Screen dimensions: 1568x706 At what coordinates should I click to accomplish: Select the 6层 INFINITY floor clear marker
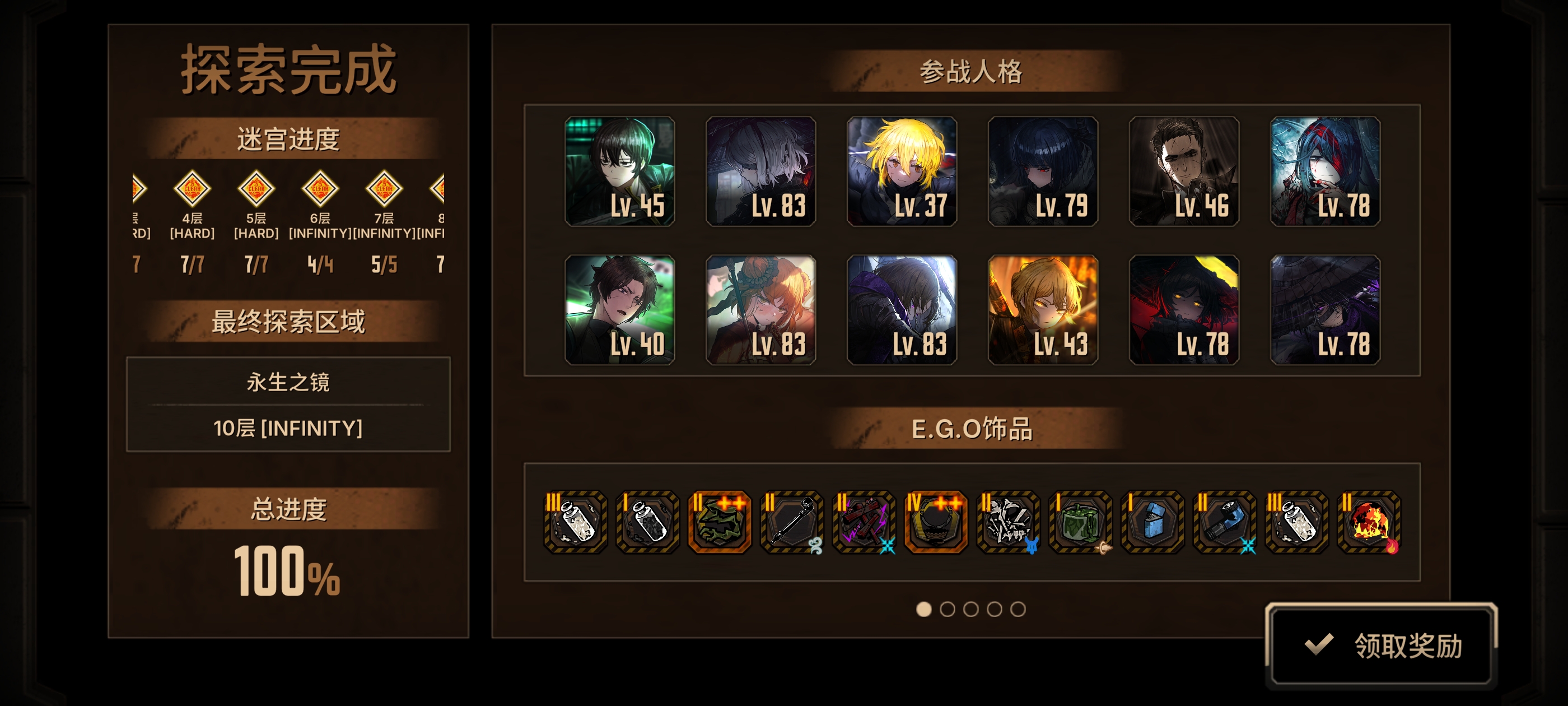click(x=320, y=189)
